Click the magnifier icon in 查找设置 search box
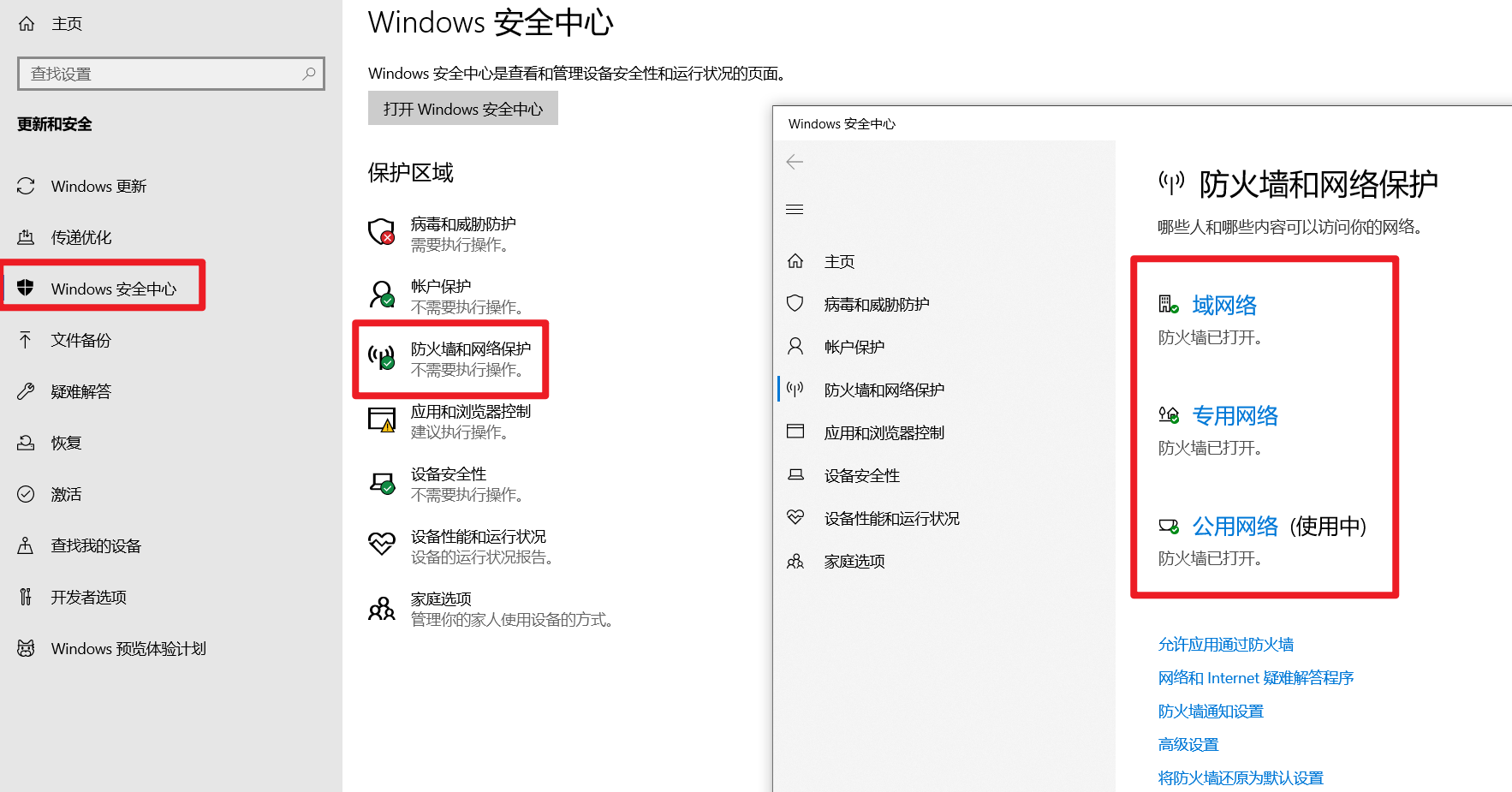Image resolution: width=1512 pixels, height=792 pixels. 309,74
